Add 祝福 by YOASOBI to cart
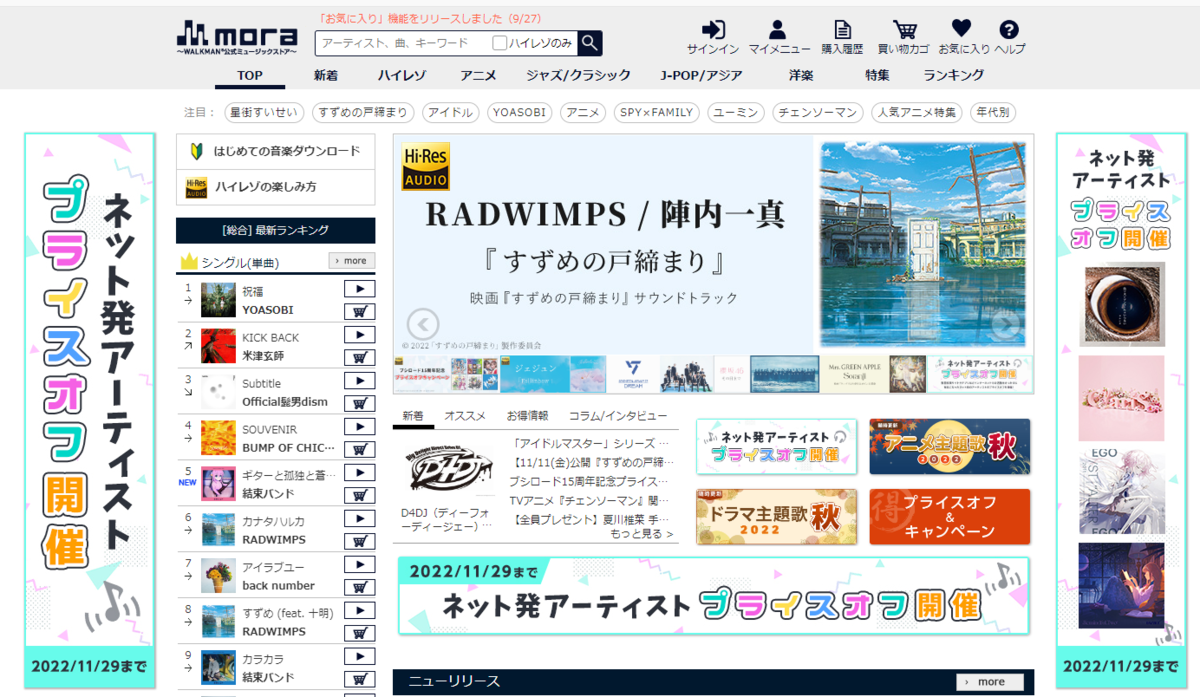The height and width of the screenshot is (697, 1200). point(359,311)
